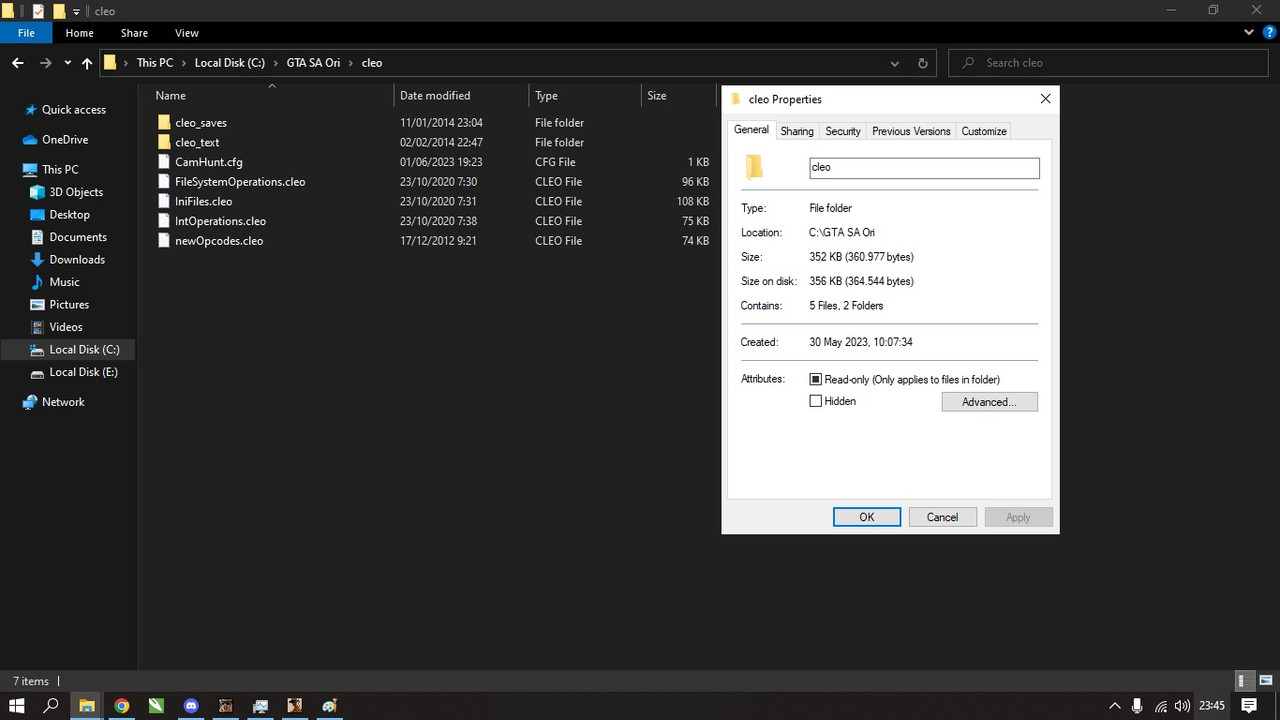Screen dimensions: 1280x720
Task: Click the New folder icon in the title bar
Action: 59,11
